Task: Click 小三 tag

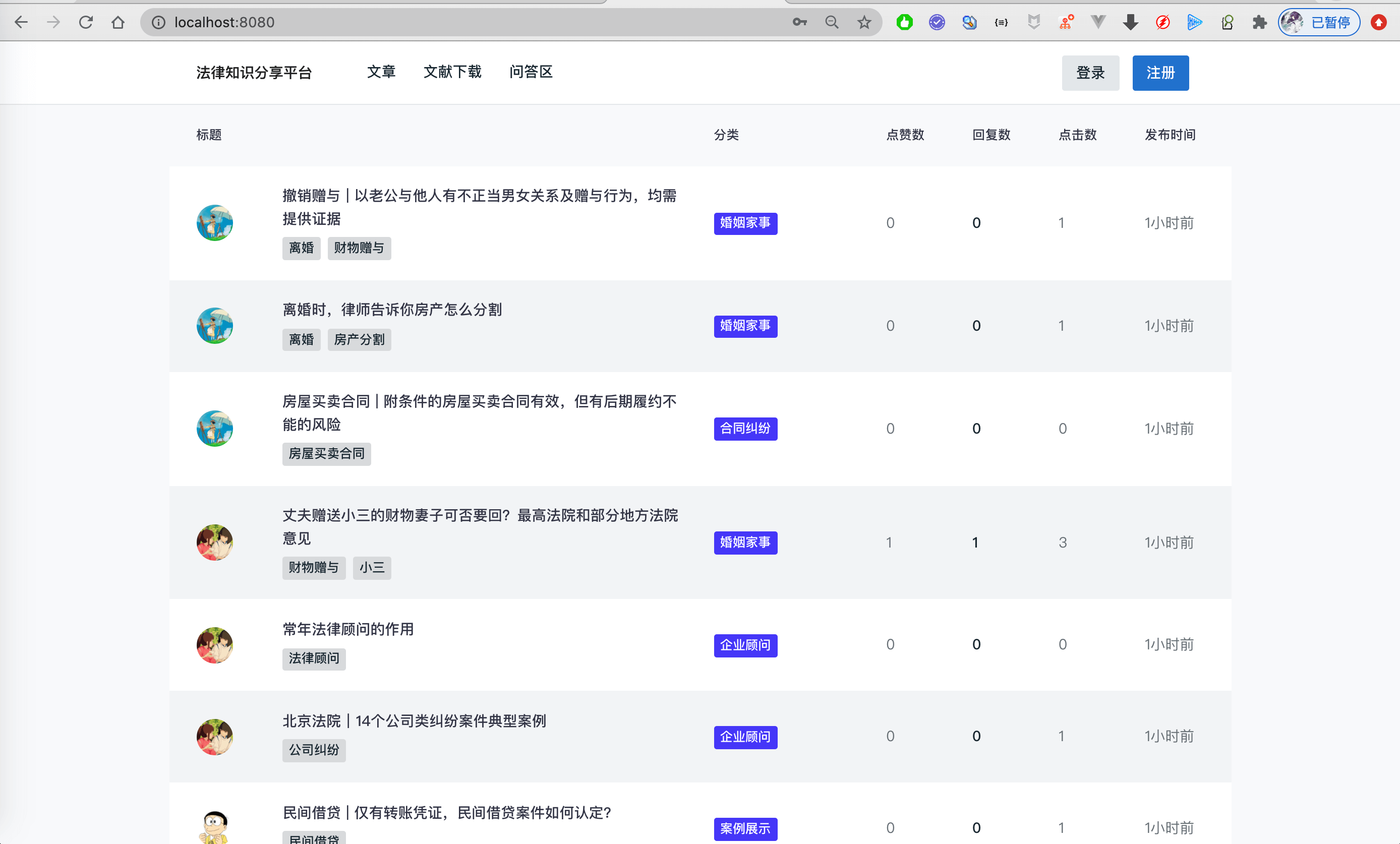Action: pyautogui.click(x=372, y=567)
